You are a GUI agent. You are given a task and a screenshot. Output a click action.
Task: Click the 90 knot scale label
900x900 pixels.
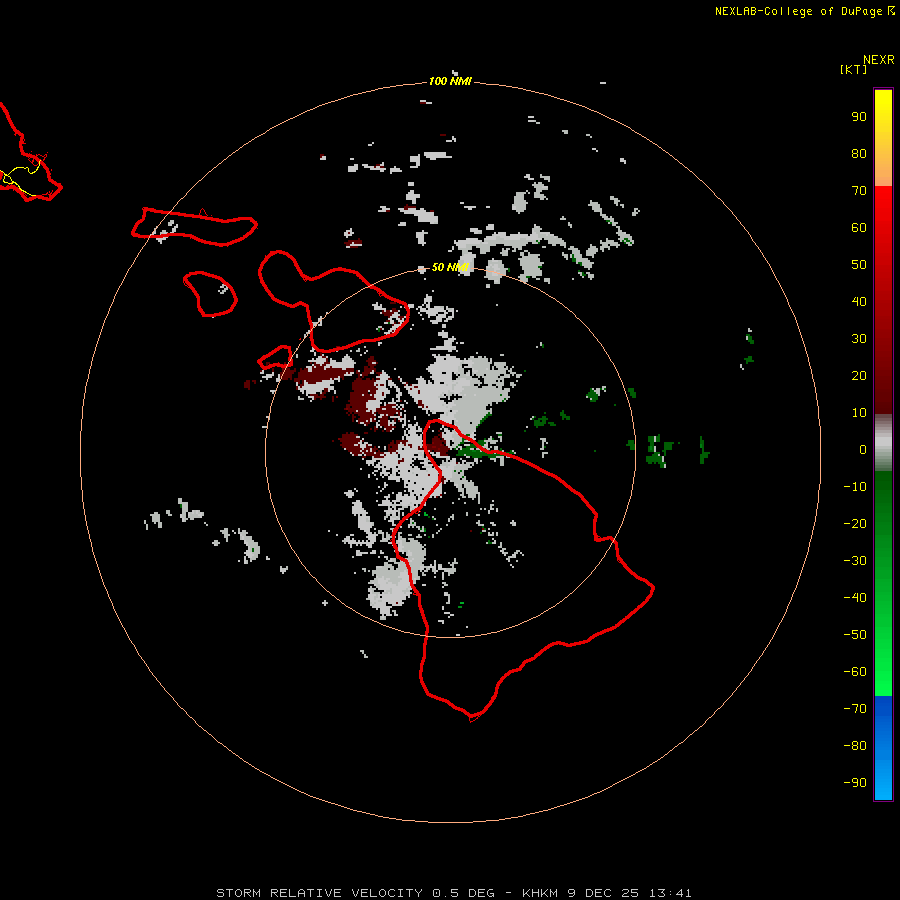tap(859, 117)
